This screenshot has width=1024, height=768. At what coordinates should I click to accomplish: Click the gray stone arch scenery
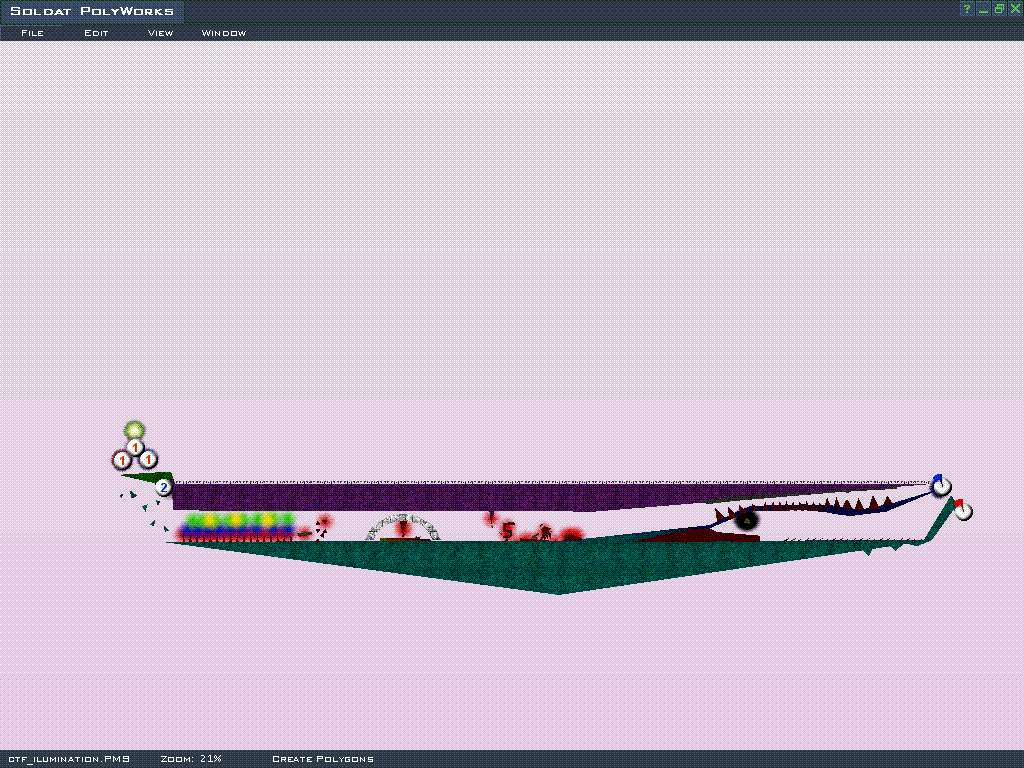tap(403, 527)
